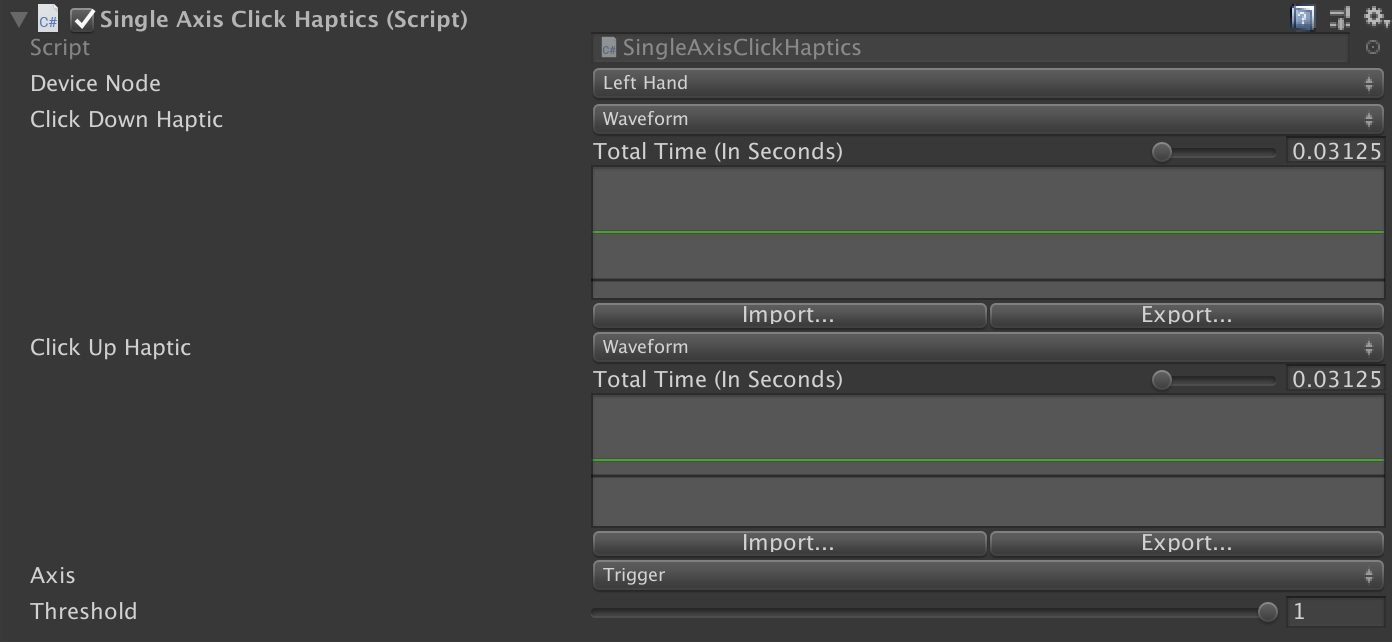The height and width of the screenshot is (642, 1392).
Task: Open the component help documentation icon
Action: pyautogui.click(x=1303, y=17)
